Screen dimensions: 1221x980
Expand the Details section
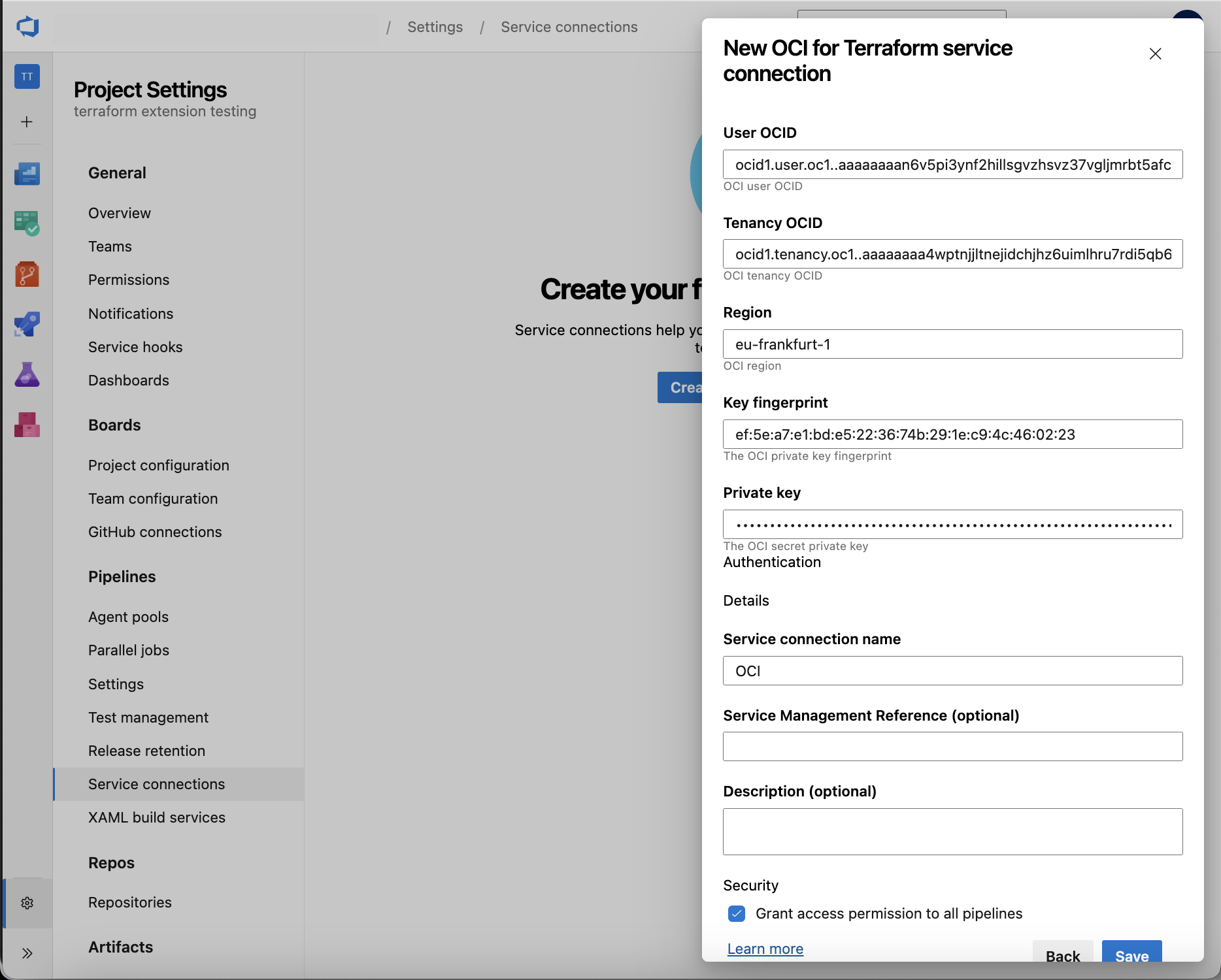(x=746, y=600)
